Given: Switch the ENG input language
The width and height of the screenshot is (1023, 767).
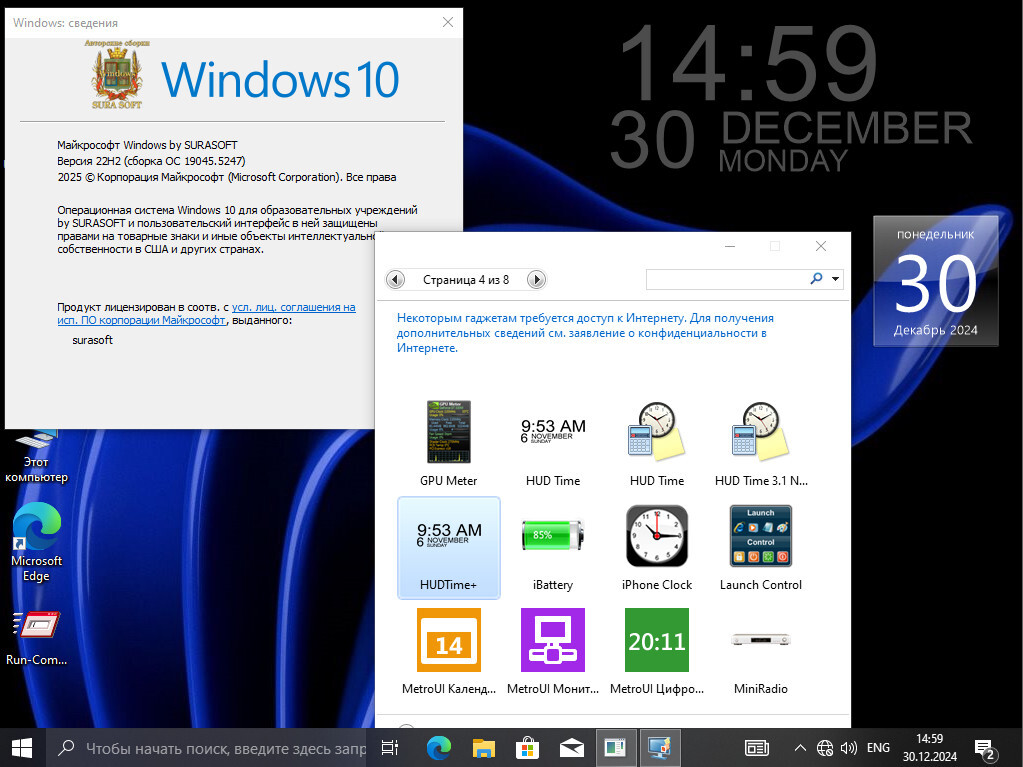Looking at the screenshot, I should pyautogui.click(x=878, y=748).
